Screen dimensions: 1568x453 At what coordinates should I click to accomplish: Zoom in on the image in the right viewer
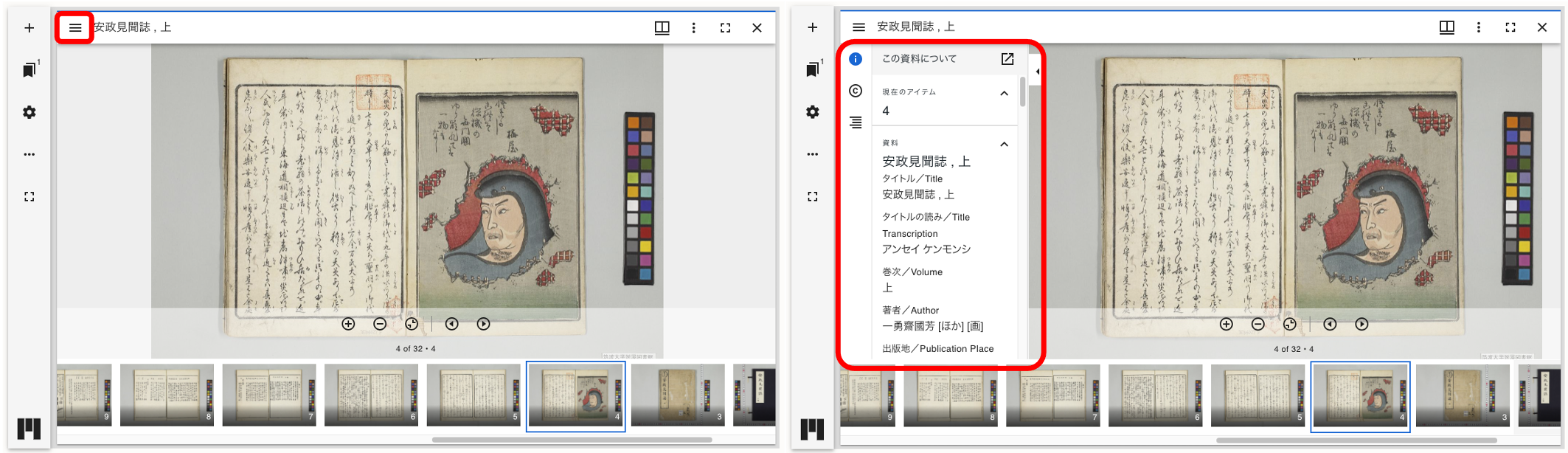[1227, 324]
